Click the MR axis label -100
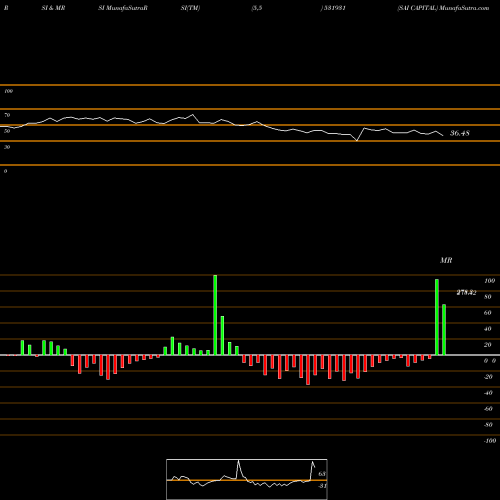Viewport: 500px width, 500px height. click(x=490, y=441)
